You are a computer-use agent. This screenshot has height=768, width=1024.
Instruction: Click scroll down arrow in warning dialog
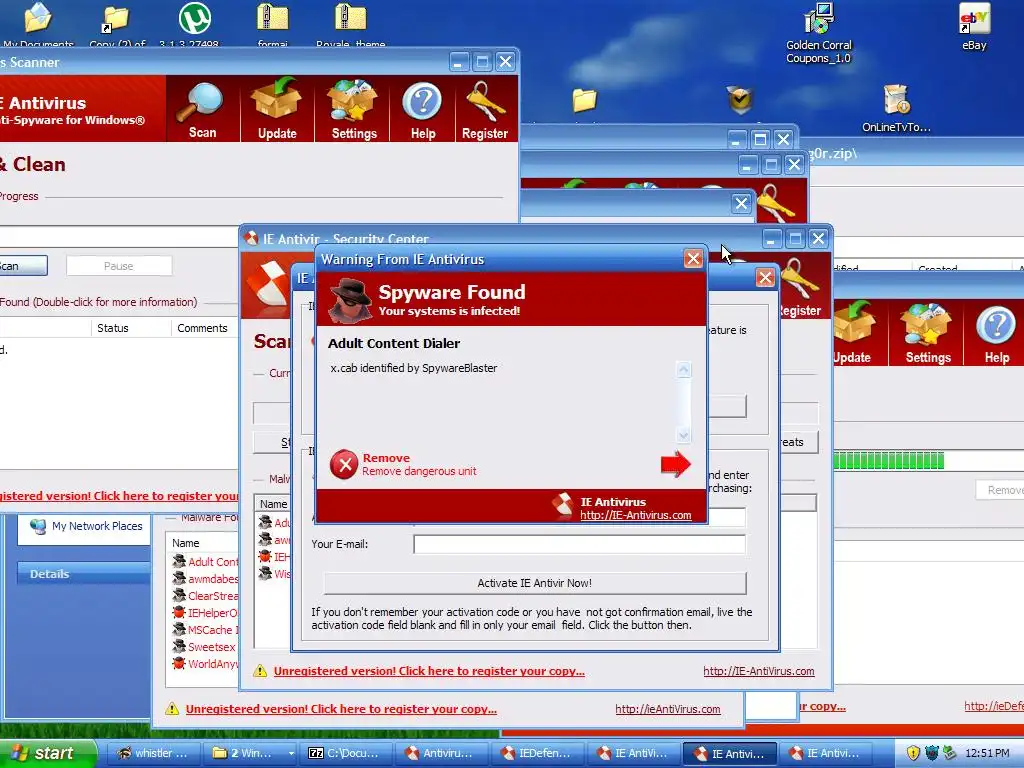683,435
